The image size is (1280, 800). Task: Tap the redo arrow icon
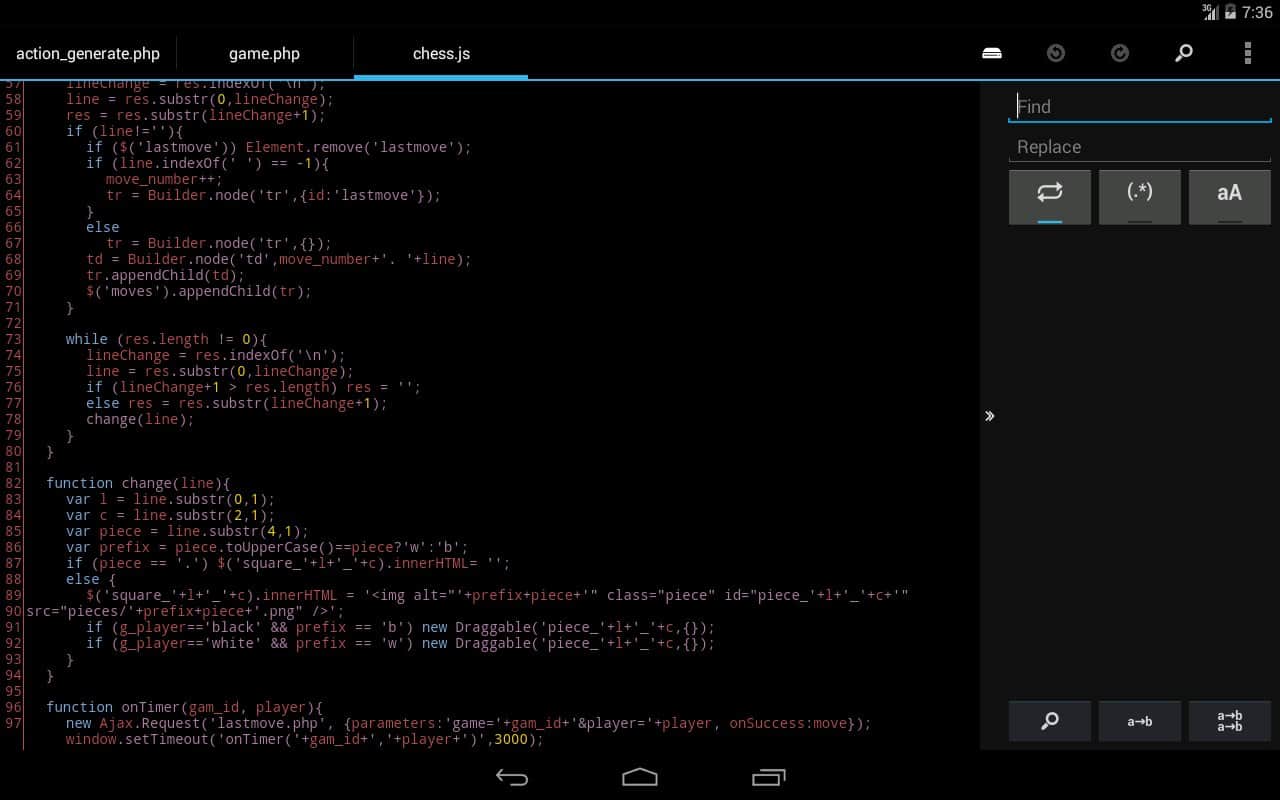tap(1120, 54)
